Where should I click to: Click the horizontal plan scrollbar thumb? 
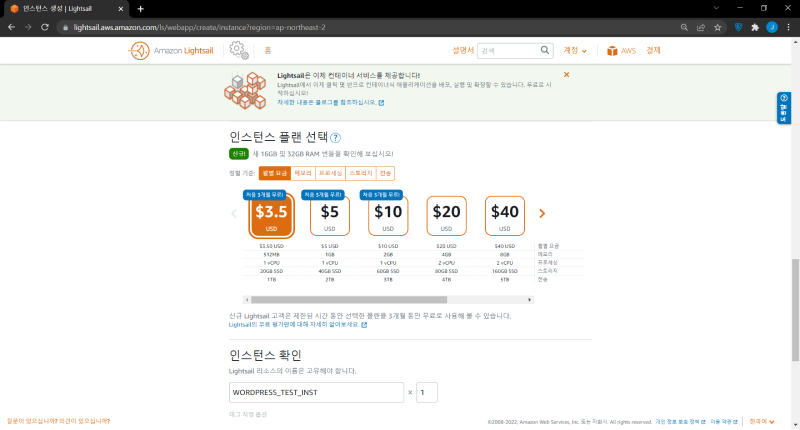click(x=349, y=300)
